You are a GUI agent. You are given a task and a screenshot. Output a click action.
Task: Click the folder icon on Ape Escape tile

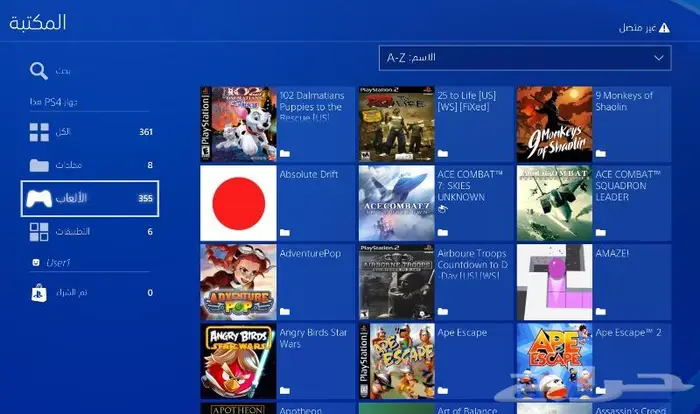coord(442,391)
